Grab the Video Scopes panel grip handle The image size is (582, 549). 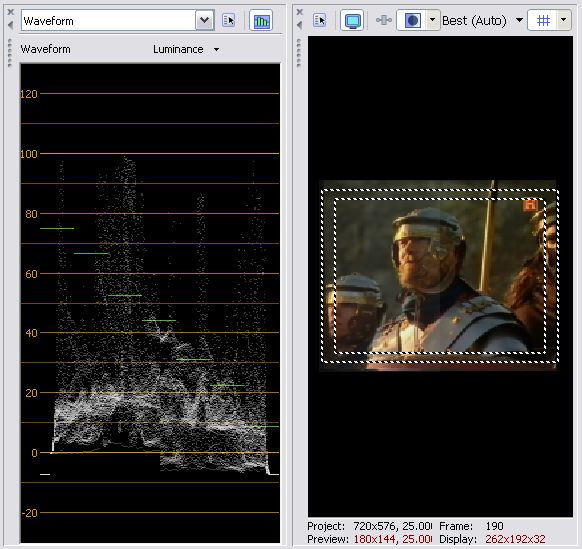point(10,52)
